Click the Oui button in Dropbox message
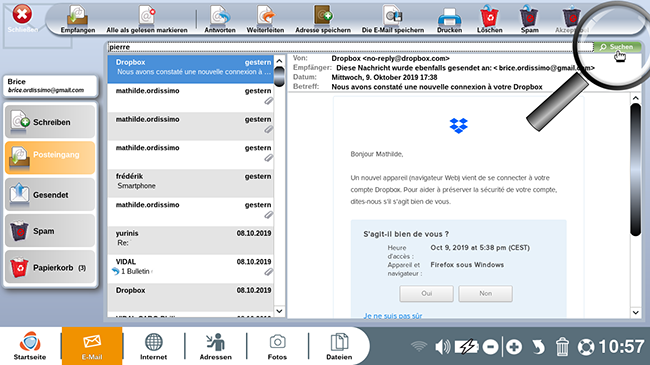 (426, 294)
